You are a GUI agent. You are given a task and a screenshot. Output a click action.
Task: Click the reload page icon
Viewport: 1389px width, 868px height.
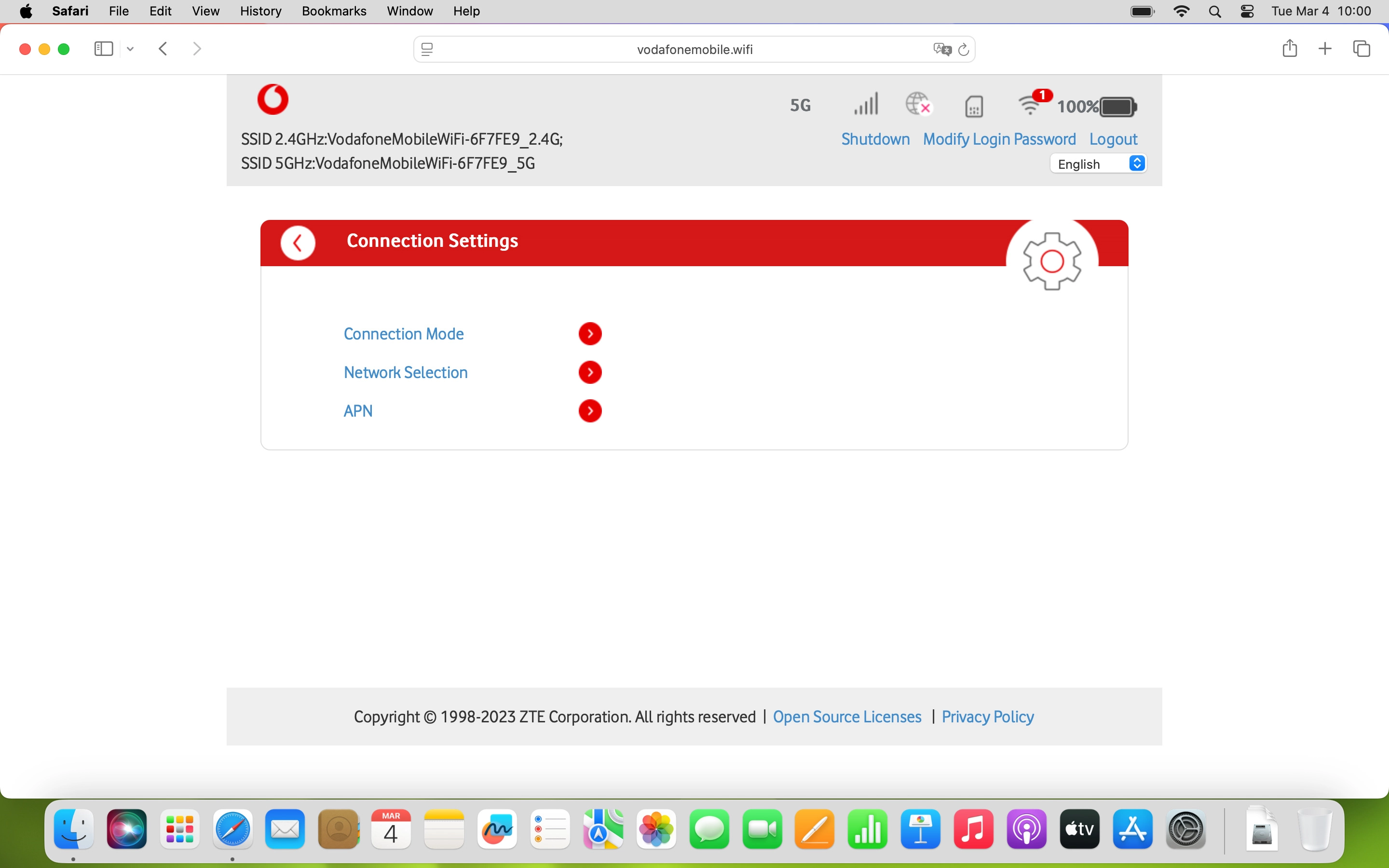[964, 49]
